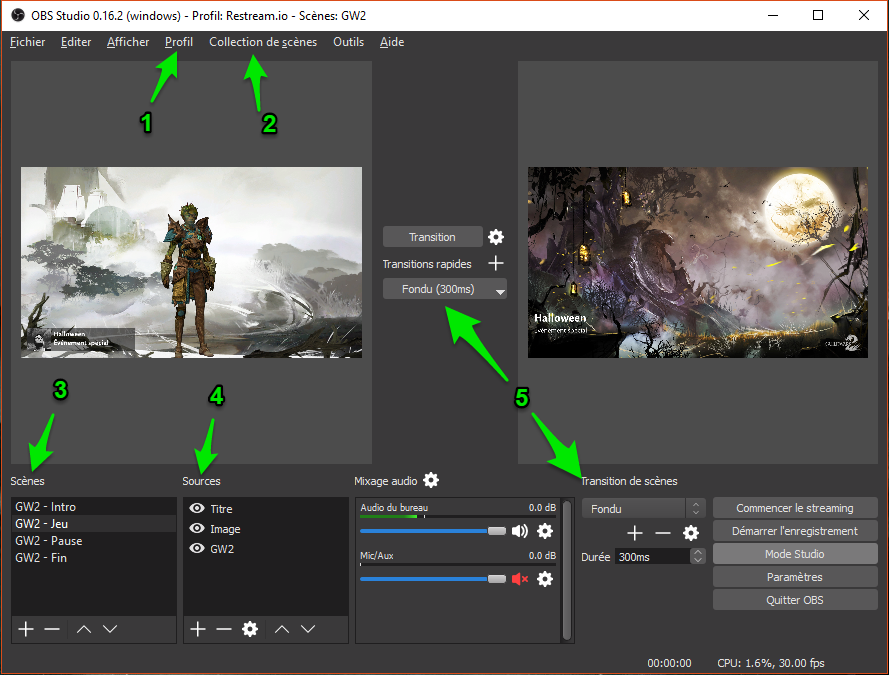Image resolution: width=889 pixels, height=675 pixels.
Task: Open Paramètres
Action: tap(795, 577)
